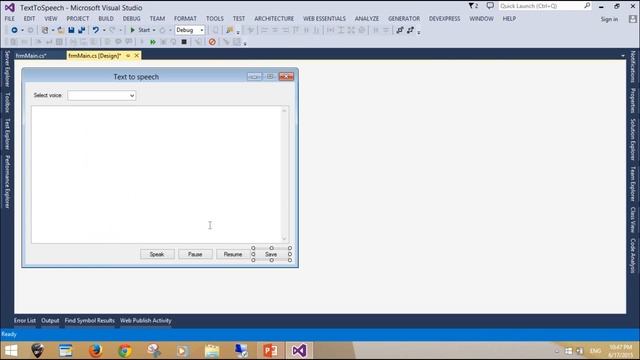Select the Speak button on form
This screenshot has width=640, height=360.
click(x=157, y=254)
